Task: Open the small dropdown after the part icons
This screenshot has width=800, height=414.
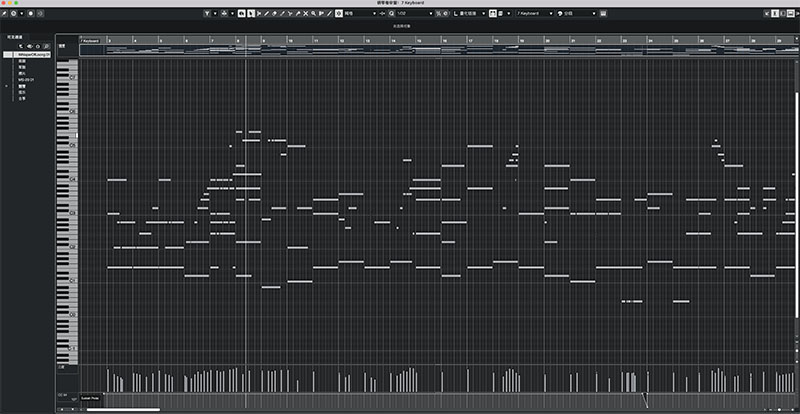Action: click(x=509, y=13)
